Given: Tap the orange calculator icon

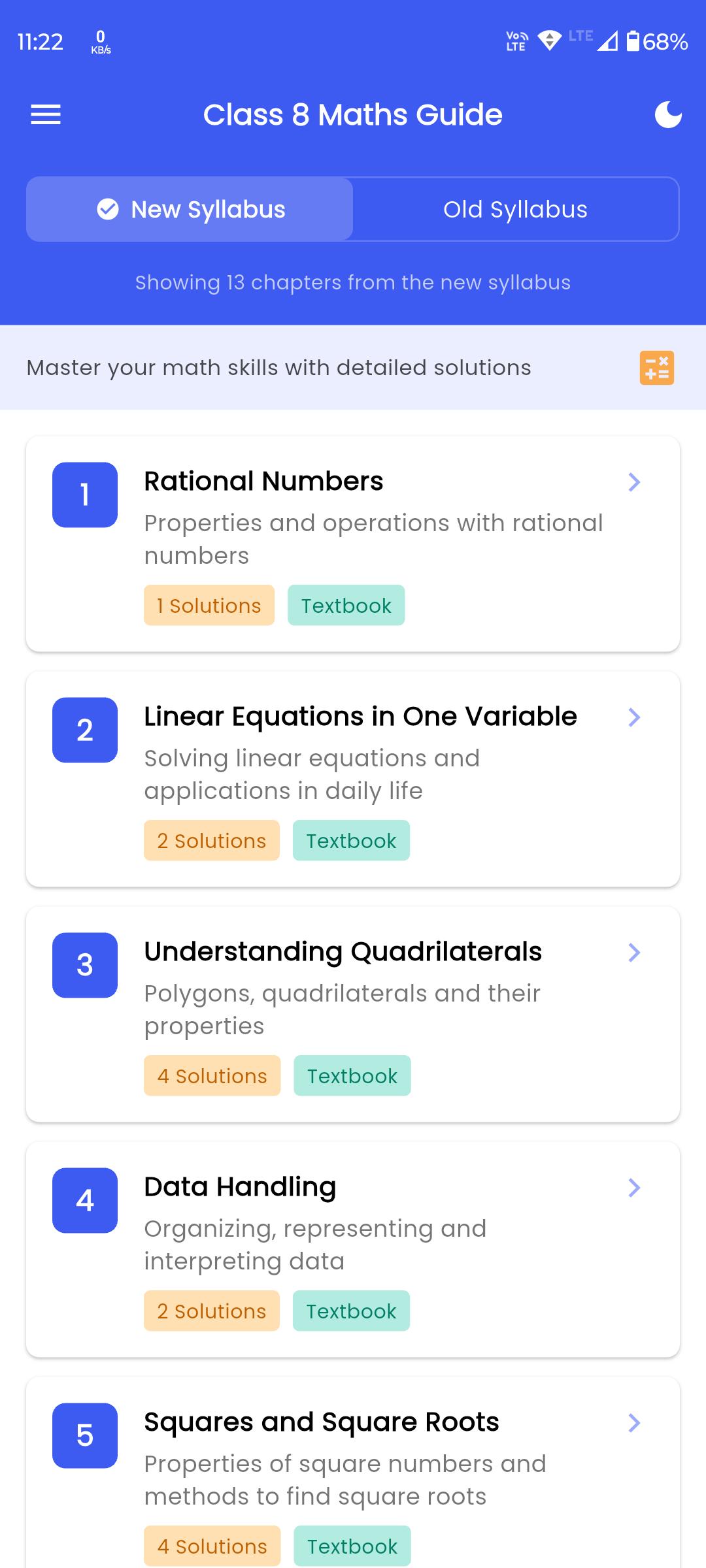Looking at the screenshot, I should (x=656, y=368).
